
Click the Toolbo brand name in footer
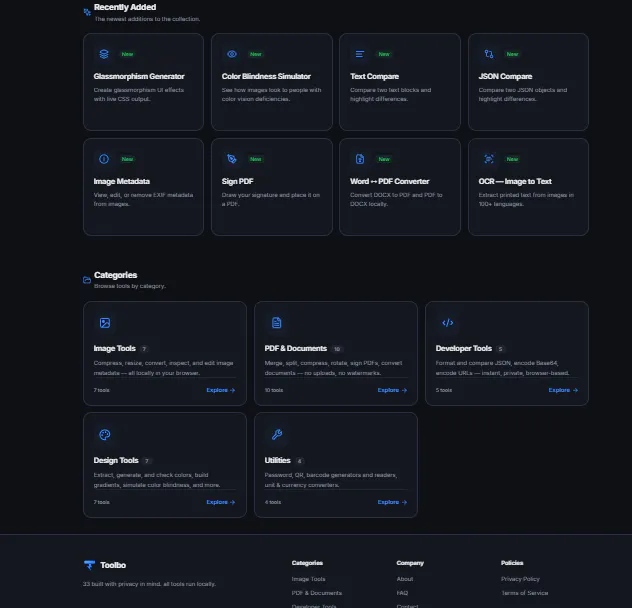[113, 565]
